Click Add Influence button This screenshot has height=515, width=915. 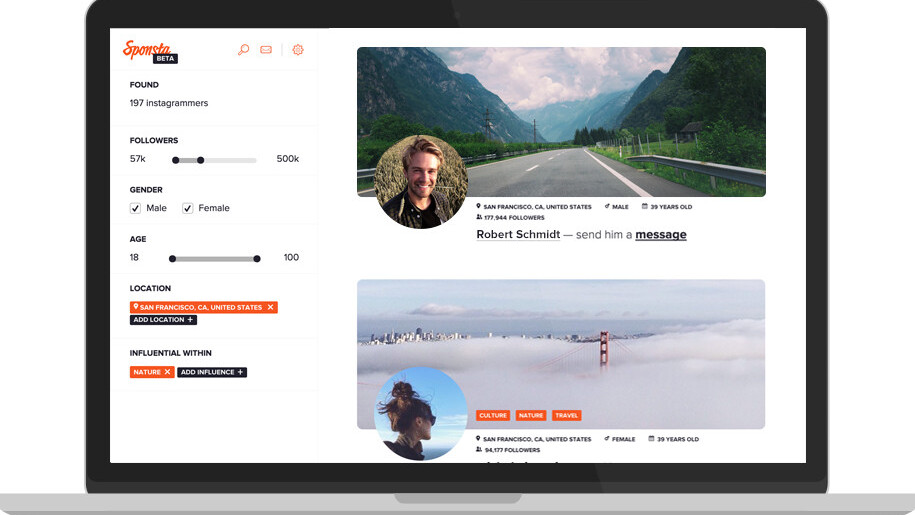[212, 372]
